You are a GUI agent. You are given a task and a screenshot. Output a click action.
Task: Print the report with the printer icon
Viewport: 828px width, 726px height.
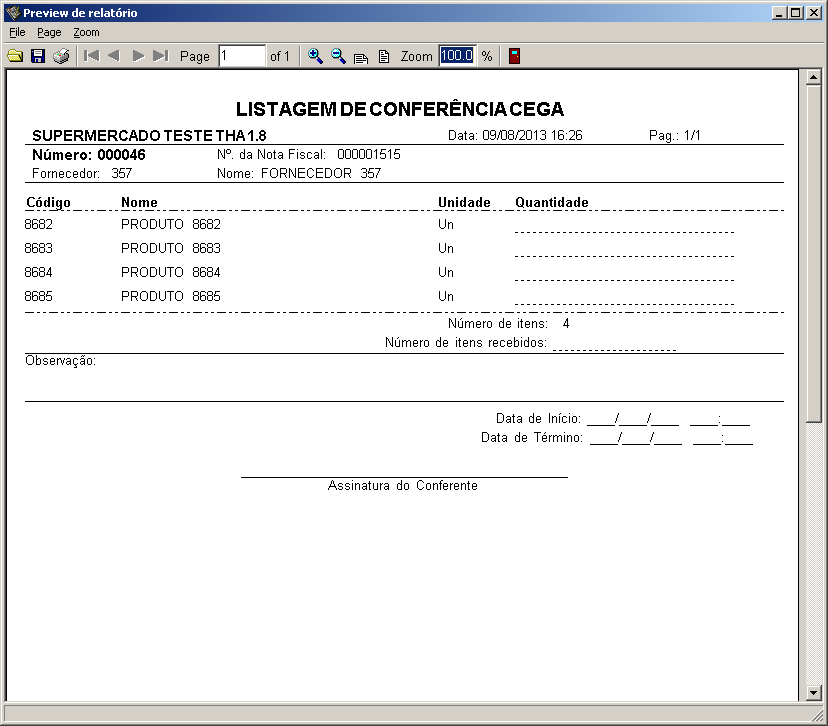click(61, 56)
